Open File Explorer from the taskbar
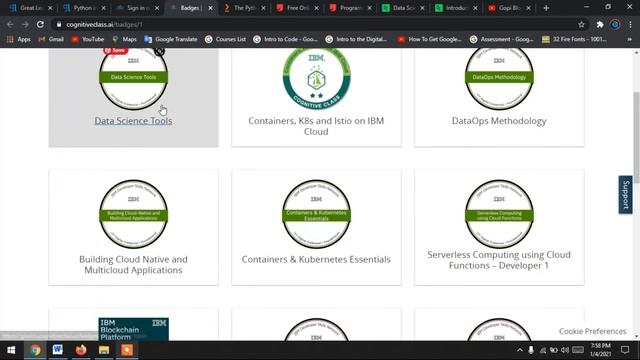The image size is (640, 360). click(x=104, y=350)
